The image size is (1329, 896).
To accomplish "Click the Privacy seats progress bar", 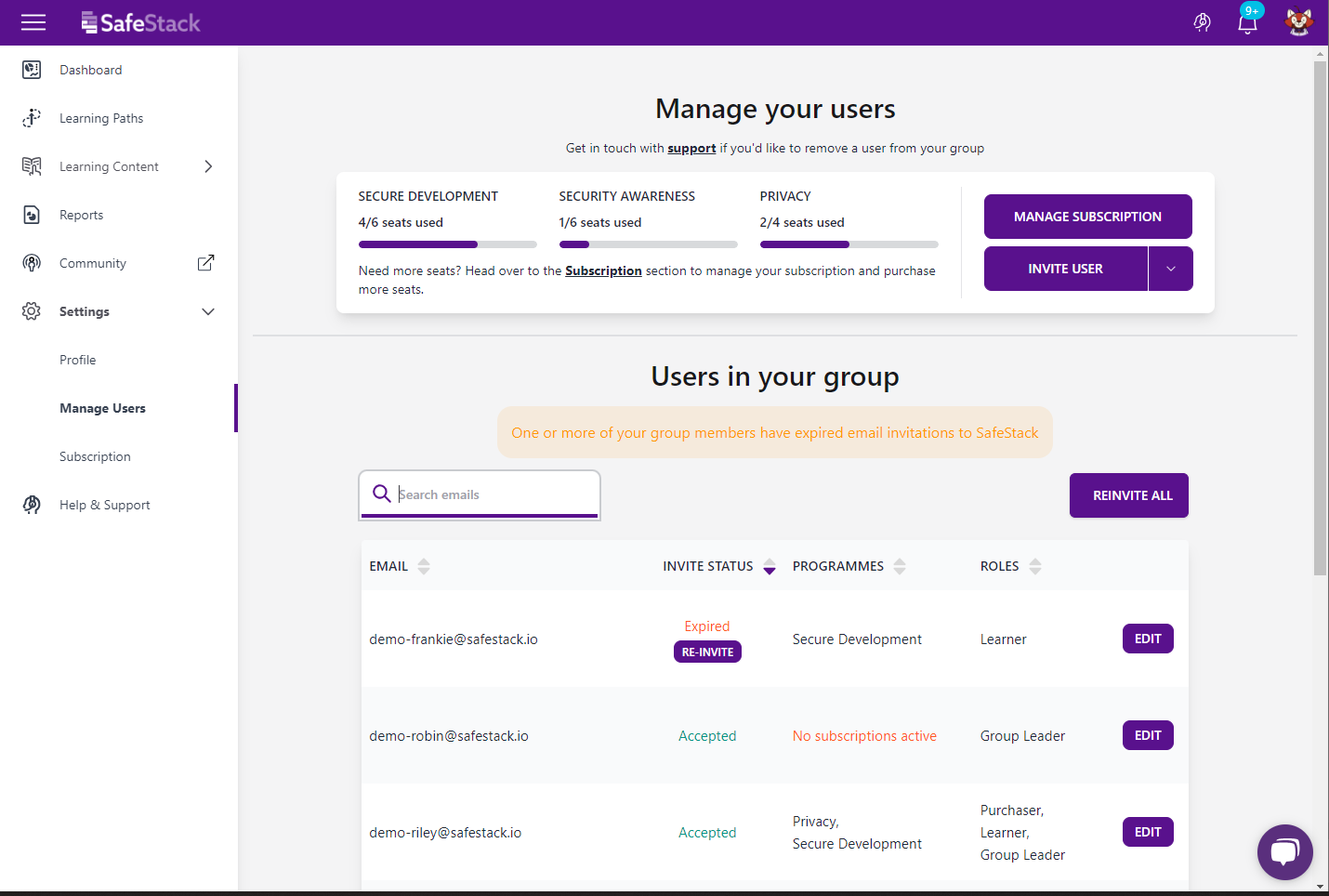I will (849, 244).
